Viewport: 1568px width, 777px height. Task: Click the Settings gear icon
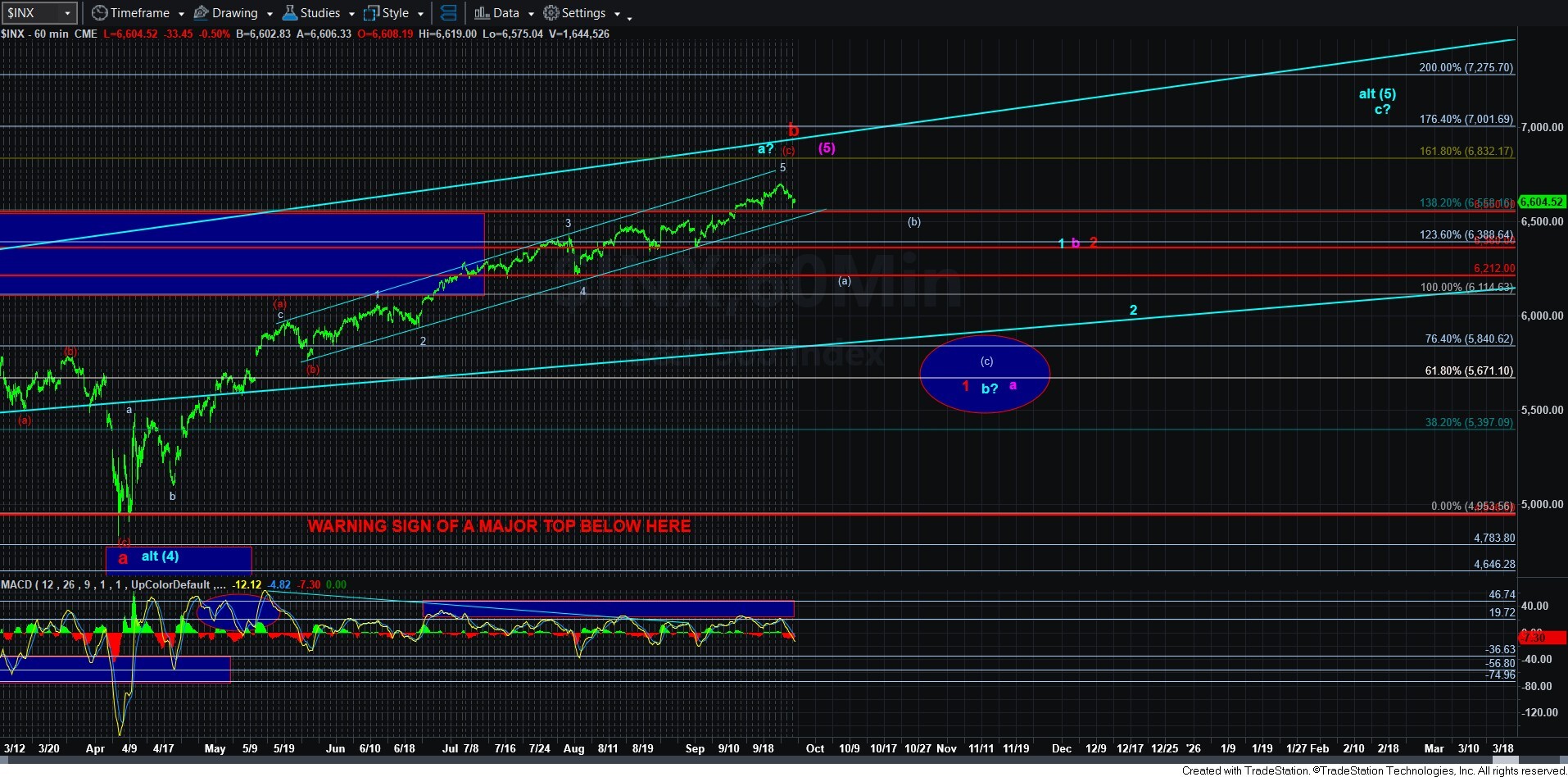point(551,13)
